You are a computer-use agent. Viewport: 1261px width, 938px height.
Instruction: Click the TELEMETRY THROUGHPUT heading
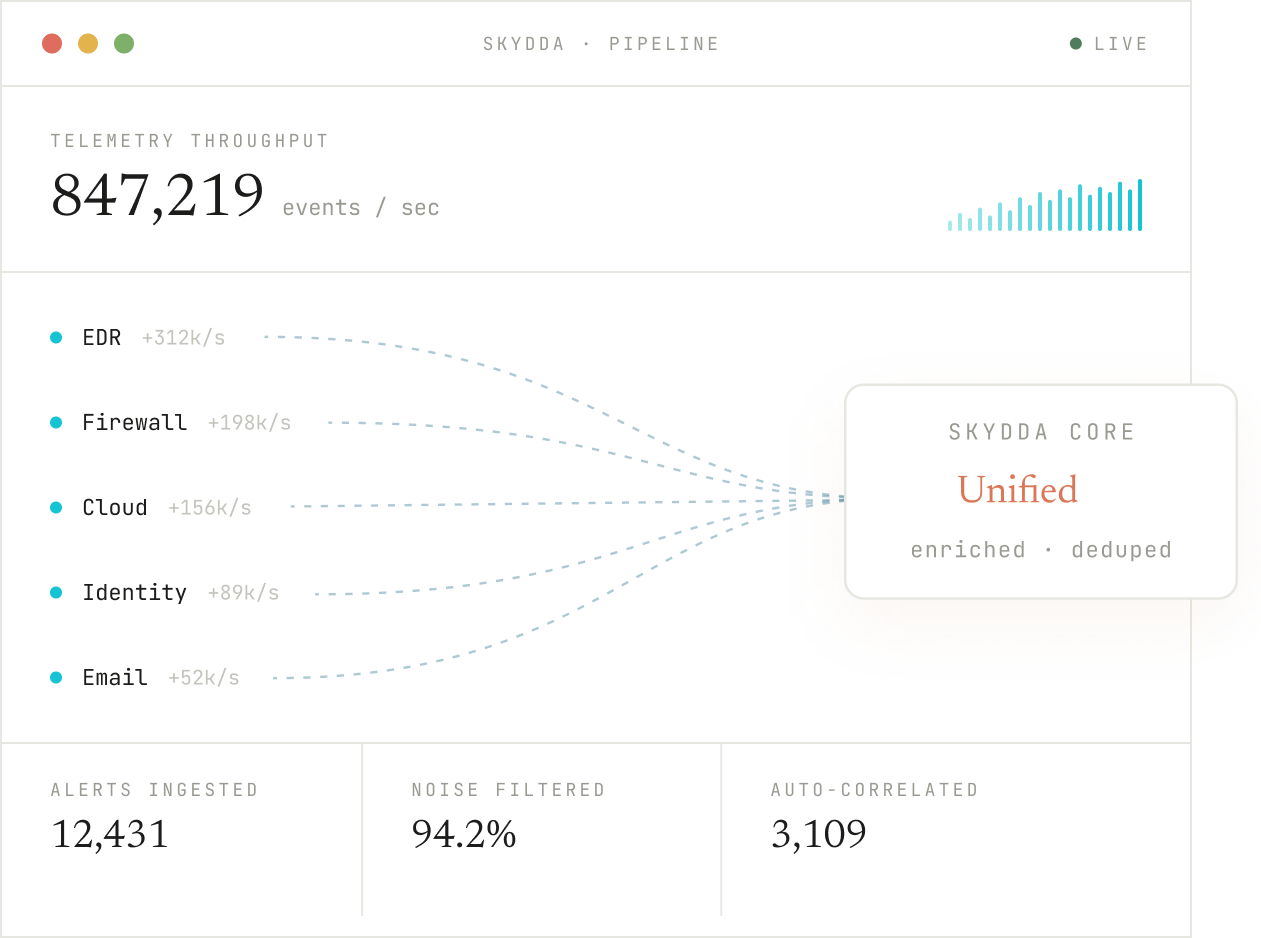pyautogui.click(x=190, y=141)
